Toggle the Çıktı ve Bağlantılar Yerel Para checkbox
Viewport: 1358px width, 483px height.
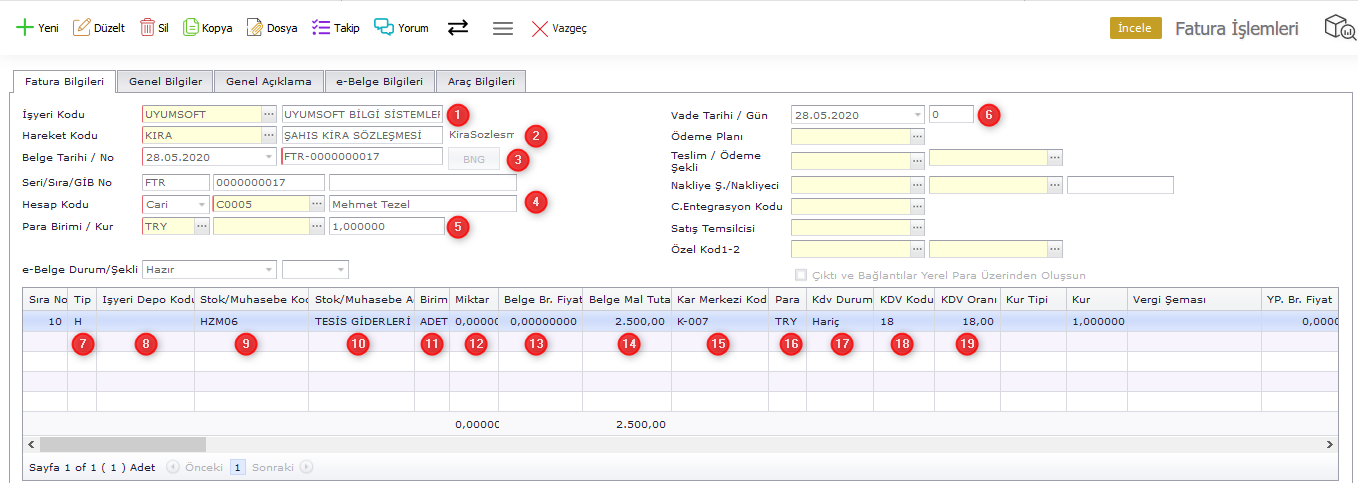800,275
